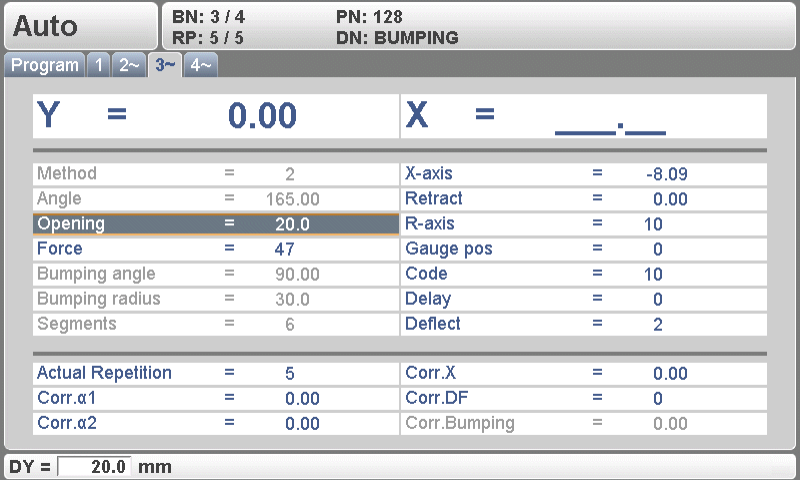Click the Corr.DF value field
800x480 pixels.
click(x=657, y=398)
